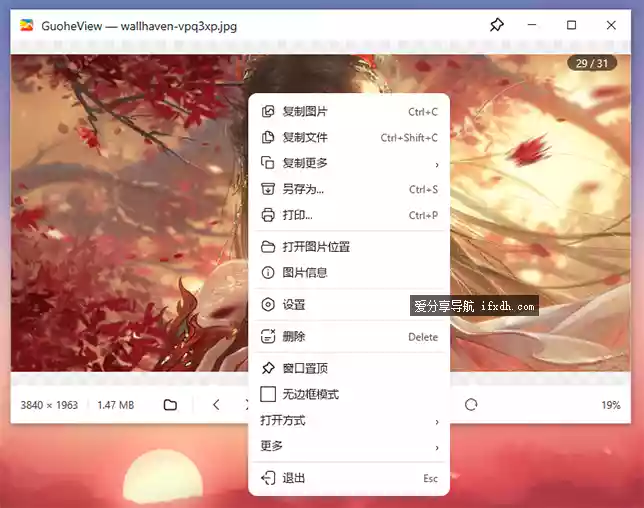Maximize the GuoheView window
Screen dimensions: 644x508
coord(571,25)
